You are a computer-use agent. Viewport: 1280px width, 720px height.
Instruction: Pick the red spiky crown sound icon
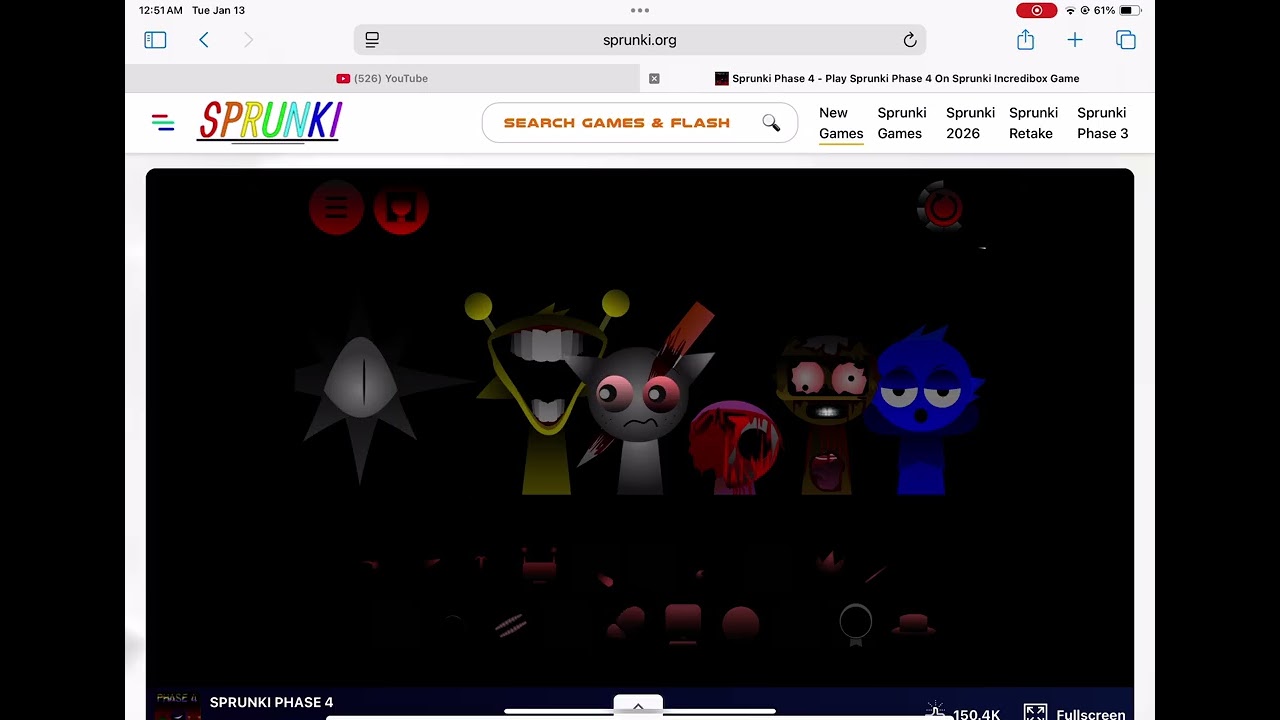point(829,561)
